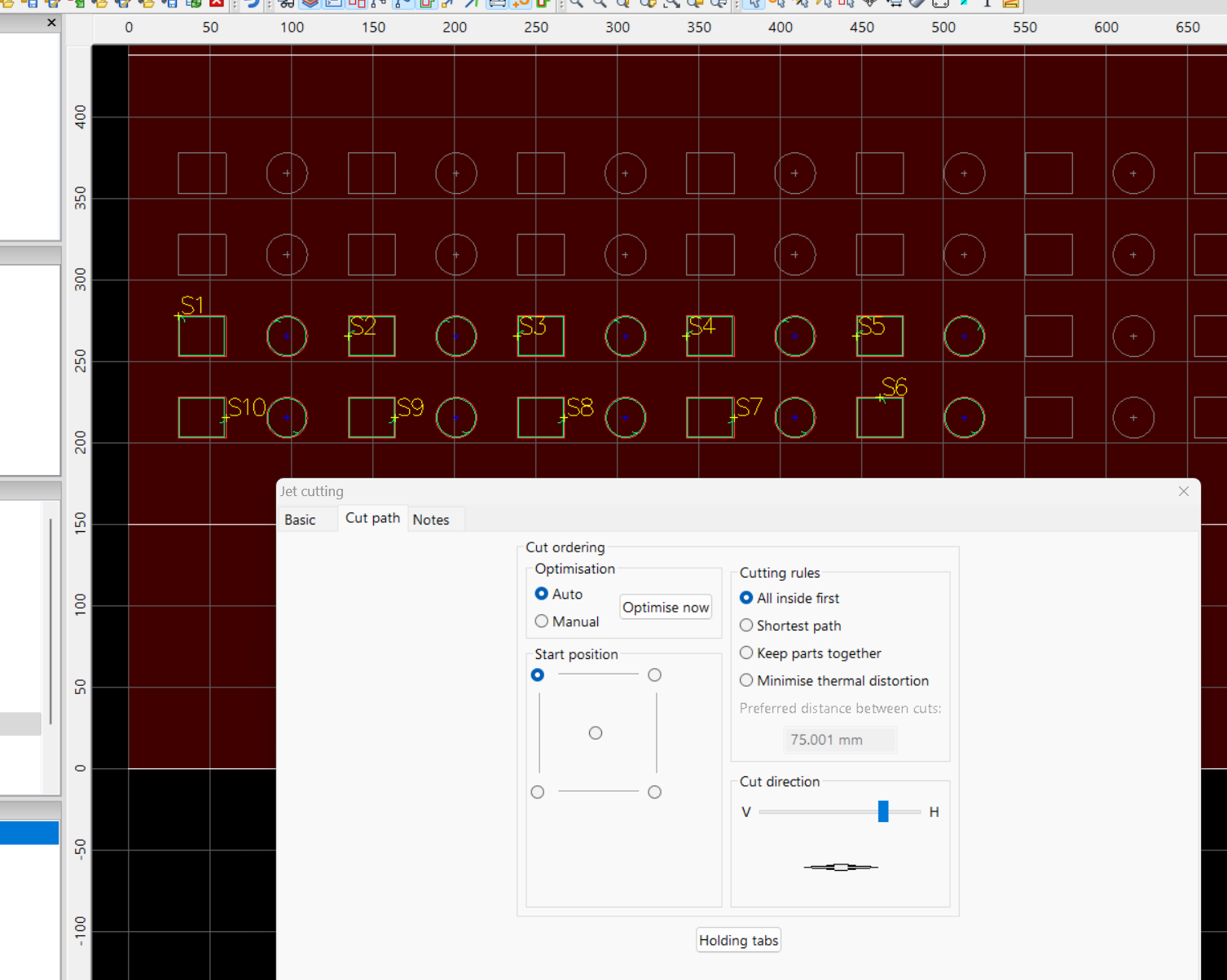Click the Cut direction slider handle
Image resolution: width=1227 pixels, height=980 pixels.
click(883, 811)
